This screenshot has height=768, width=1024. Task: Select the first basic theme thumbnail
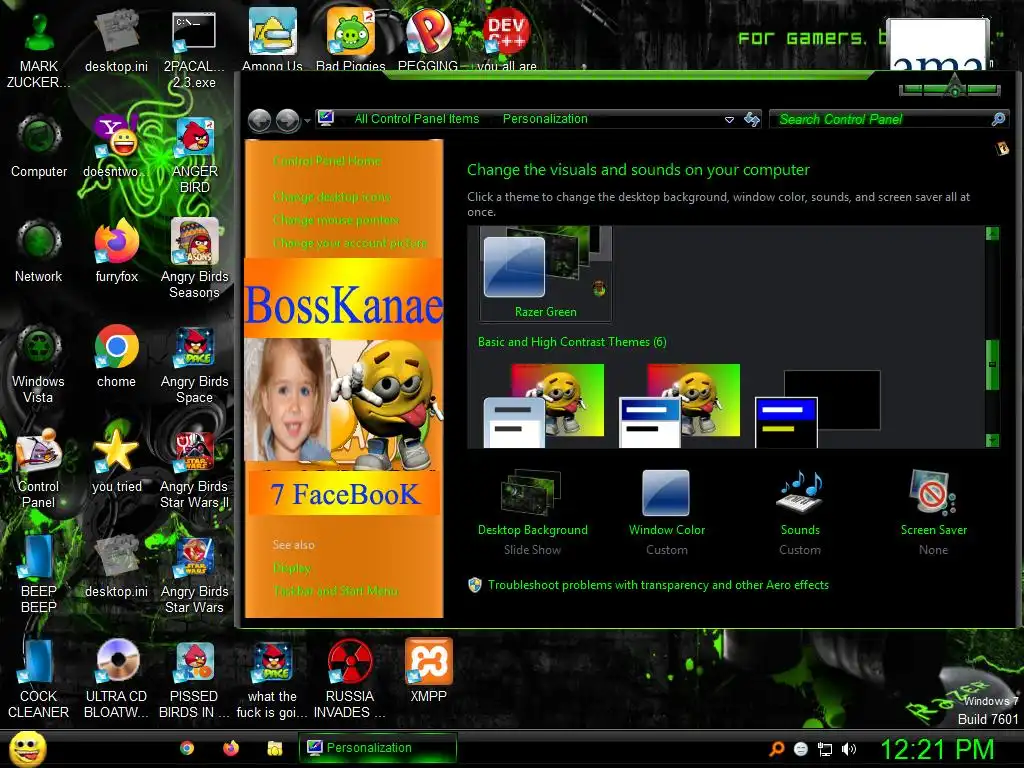543,406
